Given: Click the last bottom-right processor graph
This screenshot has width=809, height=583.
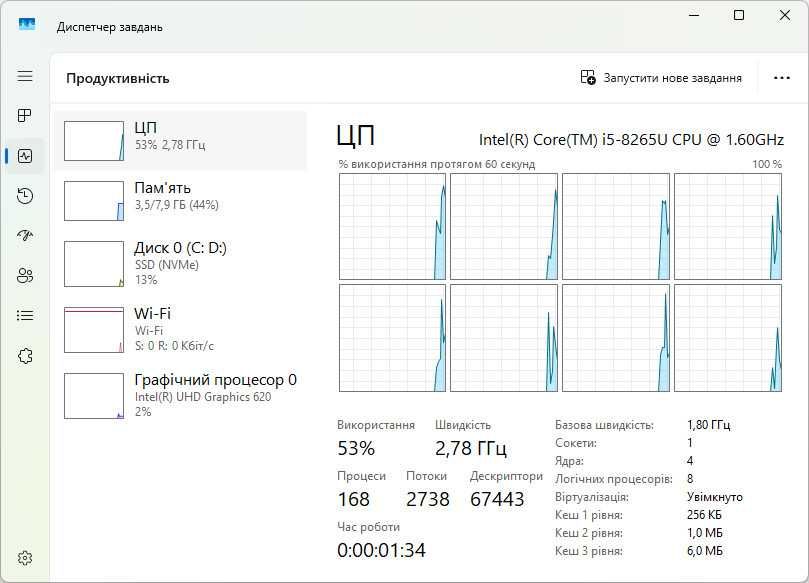Looking at the screenshot, I should [x=727, y=337].
